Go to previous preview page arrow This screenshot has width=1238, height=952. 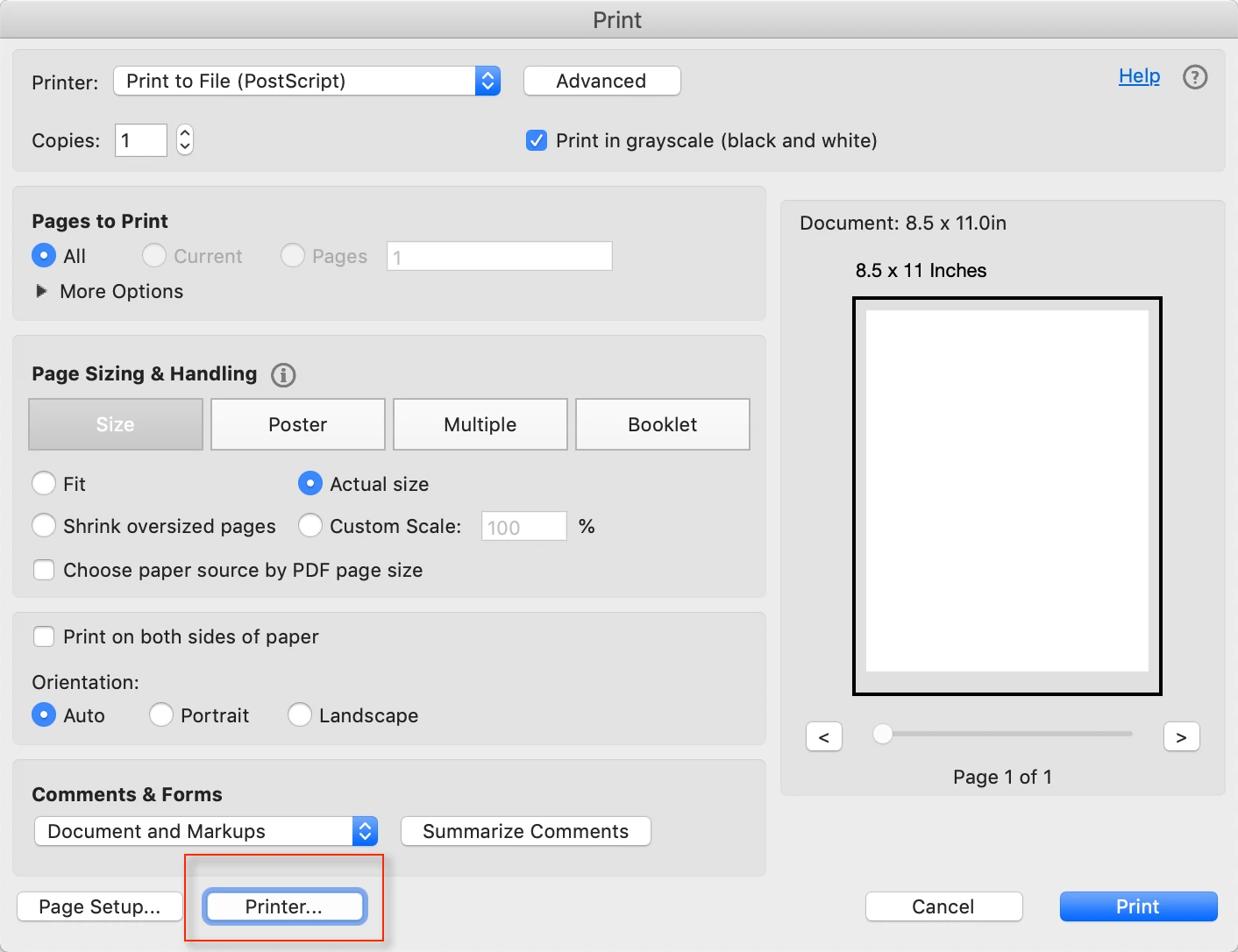pyautogui.click(x=824, y=737)
